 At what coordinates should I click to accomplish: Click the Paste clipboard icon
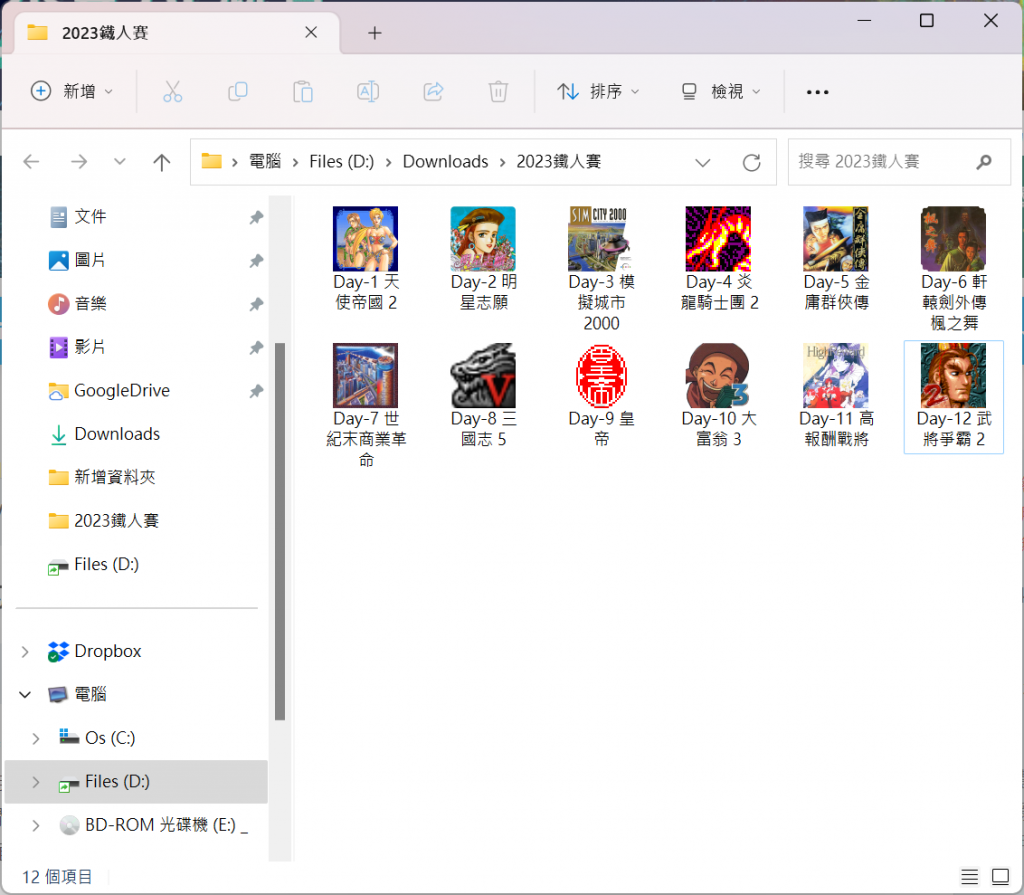pos(303,91)
